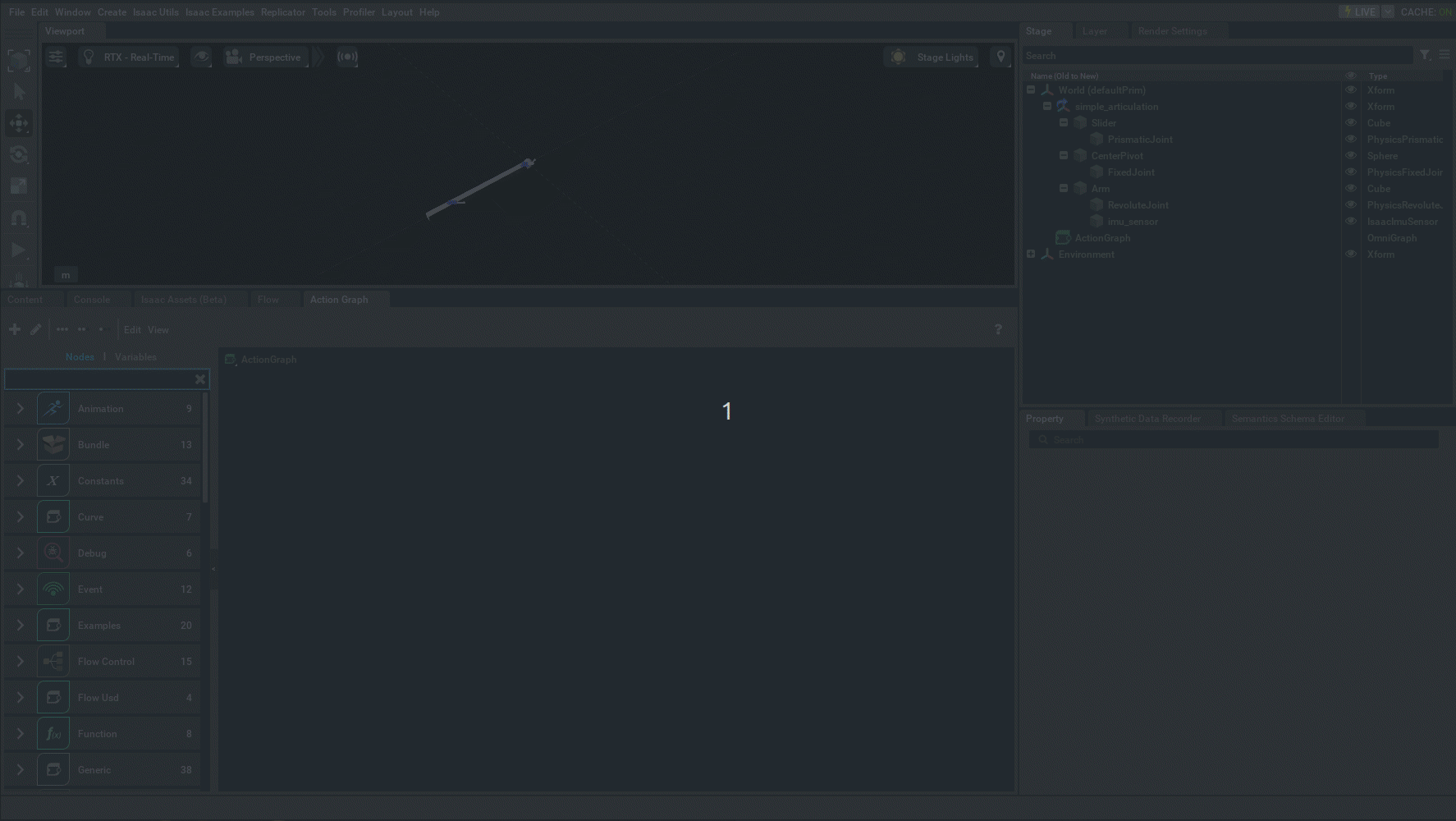Expand the Curve node category

21,516
